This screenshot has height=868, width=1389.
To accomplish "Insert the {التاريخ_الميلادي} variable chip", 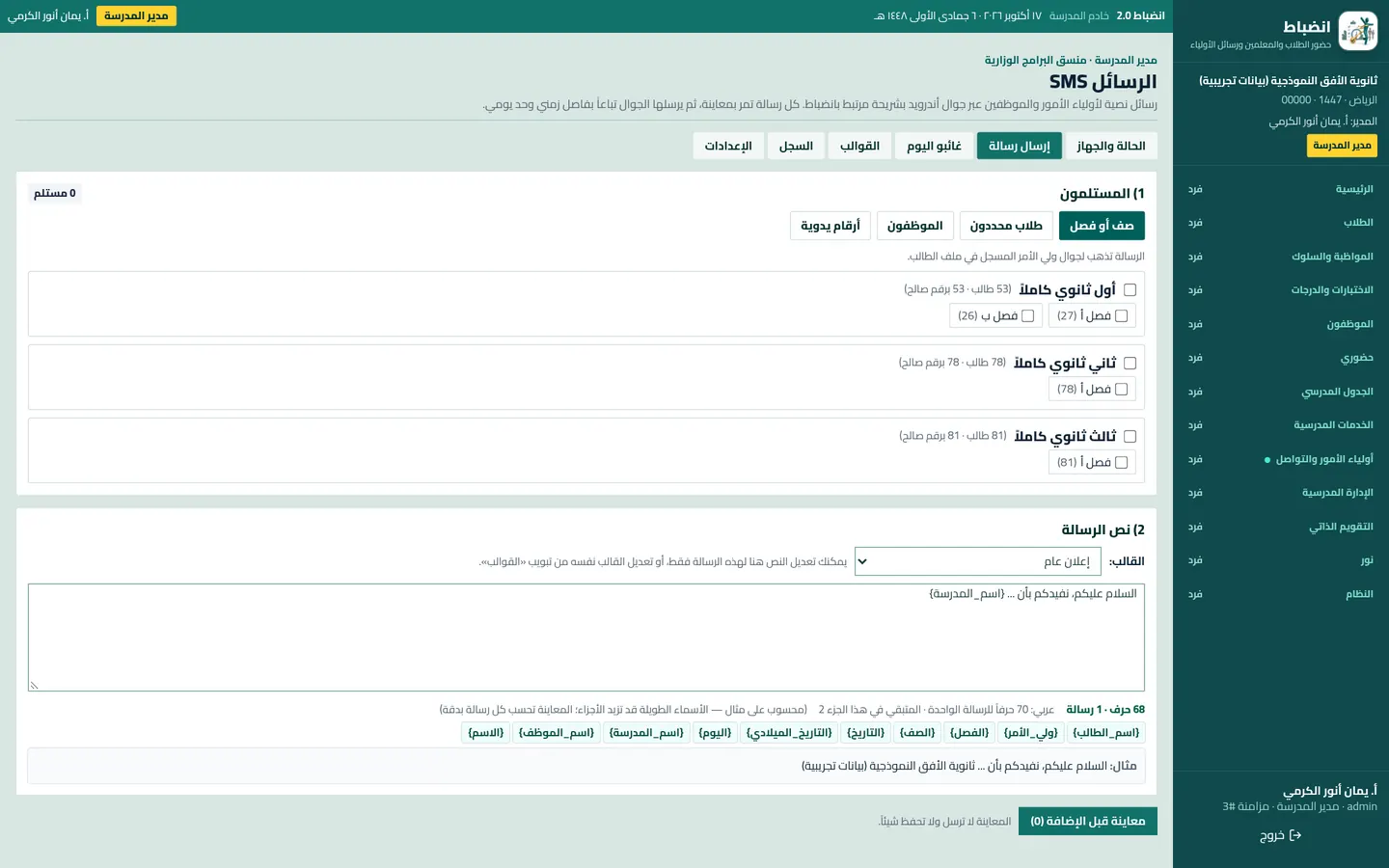I will [x=789, y=733].
